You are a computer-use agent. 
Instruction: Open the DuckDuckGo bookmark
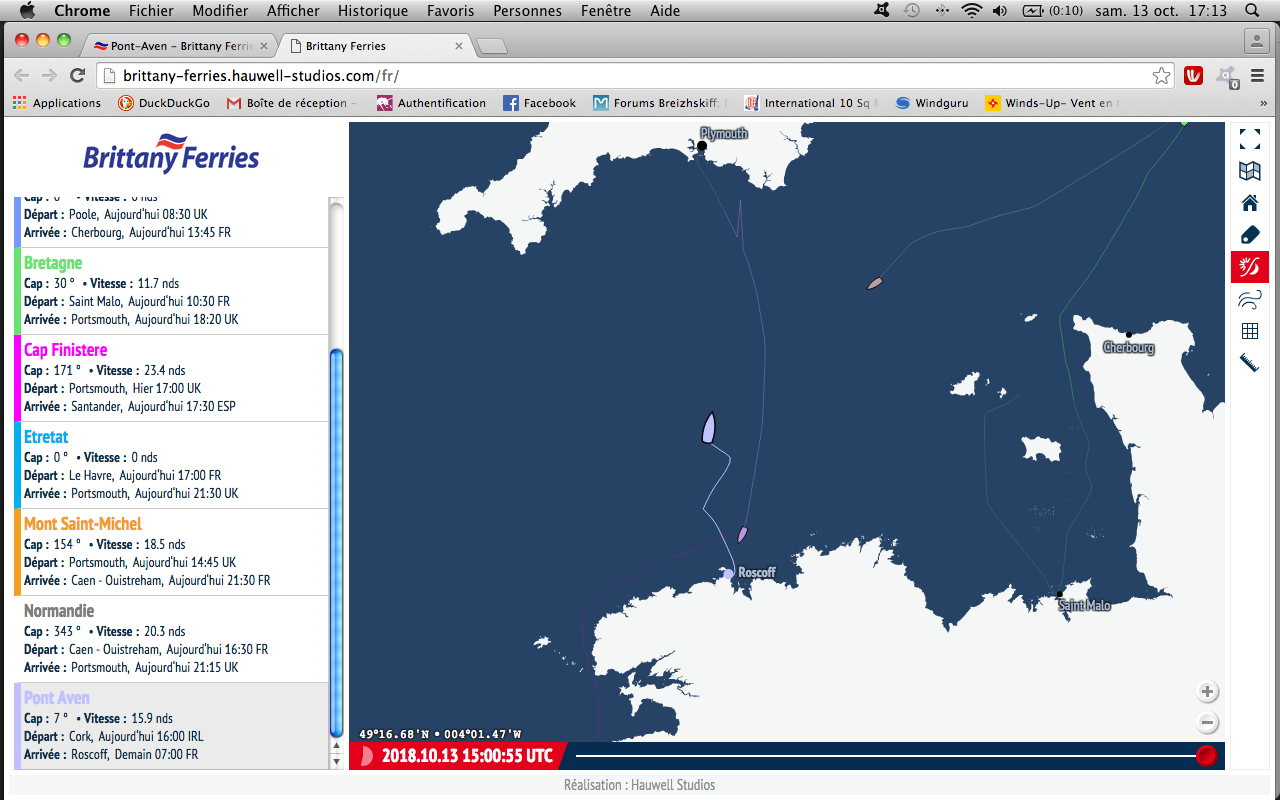coord(164,103)
